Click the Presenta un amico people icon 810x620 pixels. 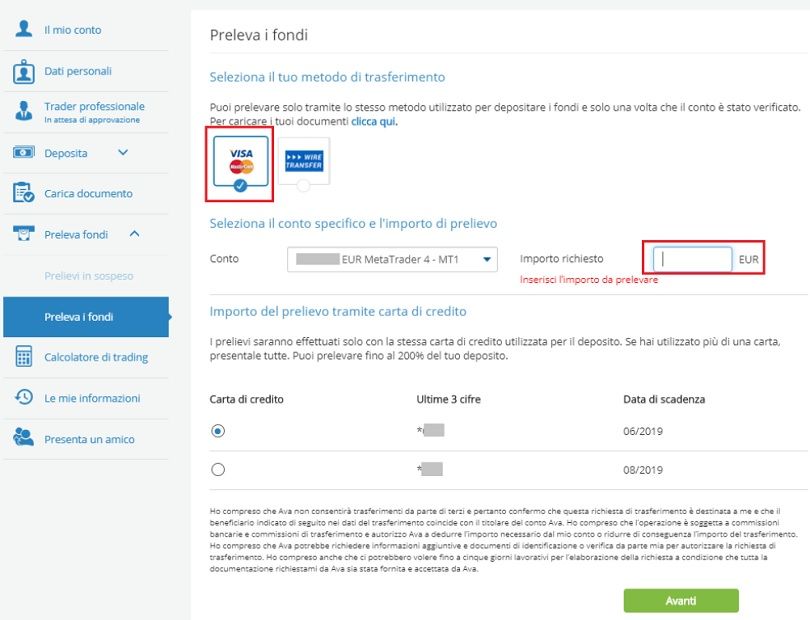[x=24, y=439]
